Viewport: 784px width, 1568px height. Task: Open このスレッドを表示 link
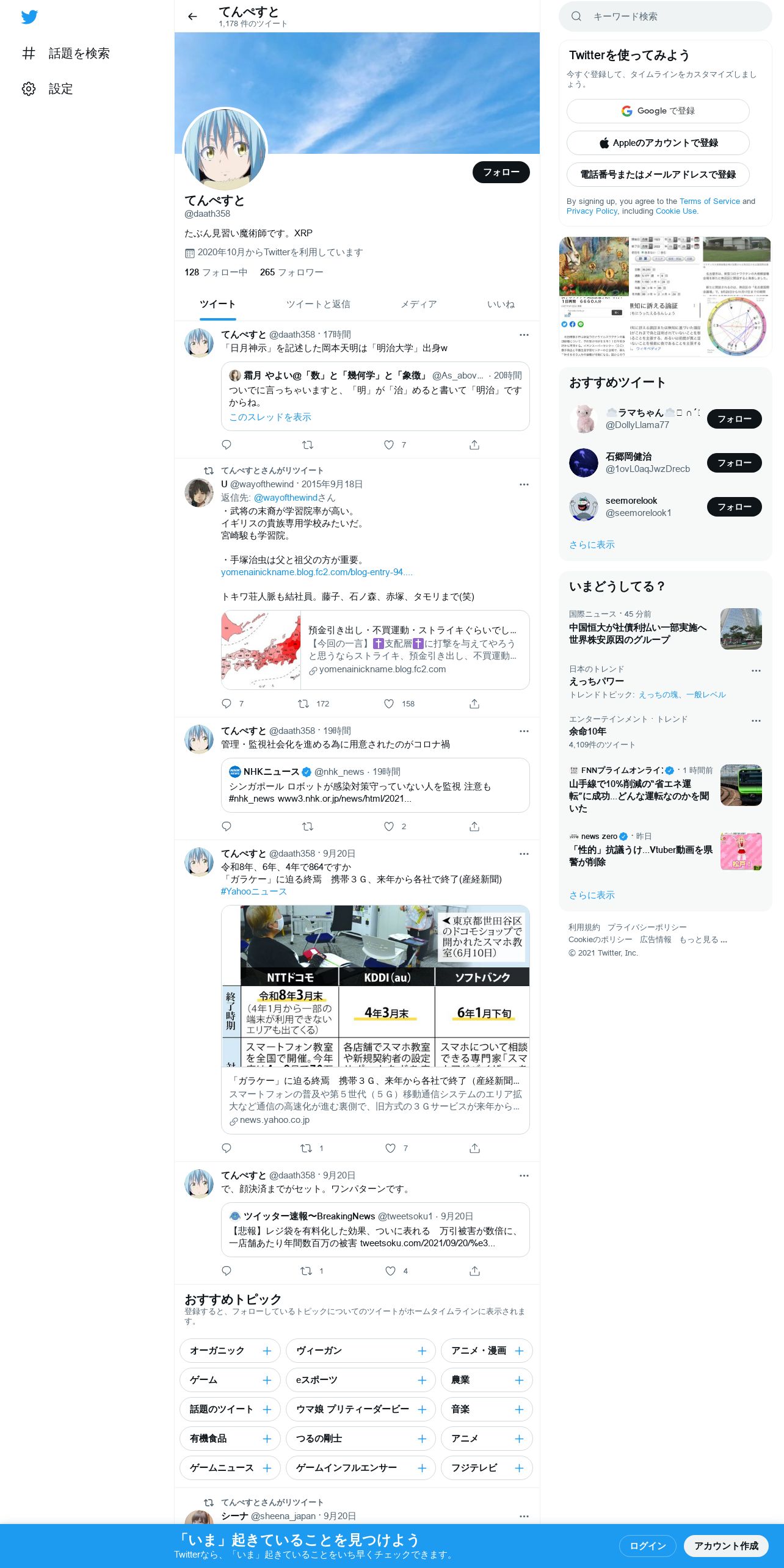270,417
